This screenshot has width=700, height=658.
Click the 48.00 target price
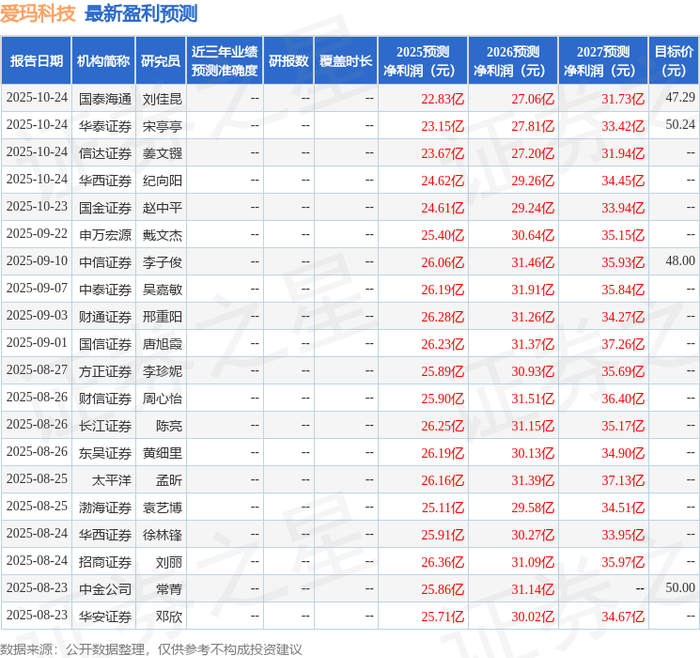coord(680,261)
